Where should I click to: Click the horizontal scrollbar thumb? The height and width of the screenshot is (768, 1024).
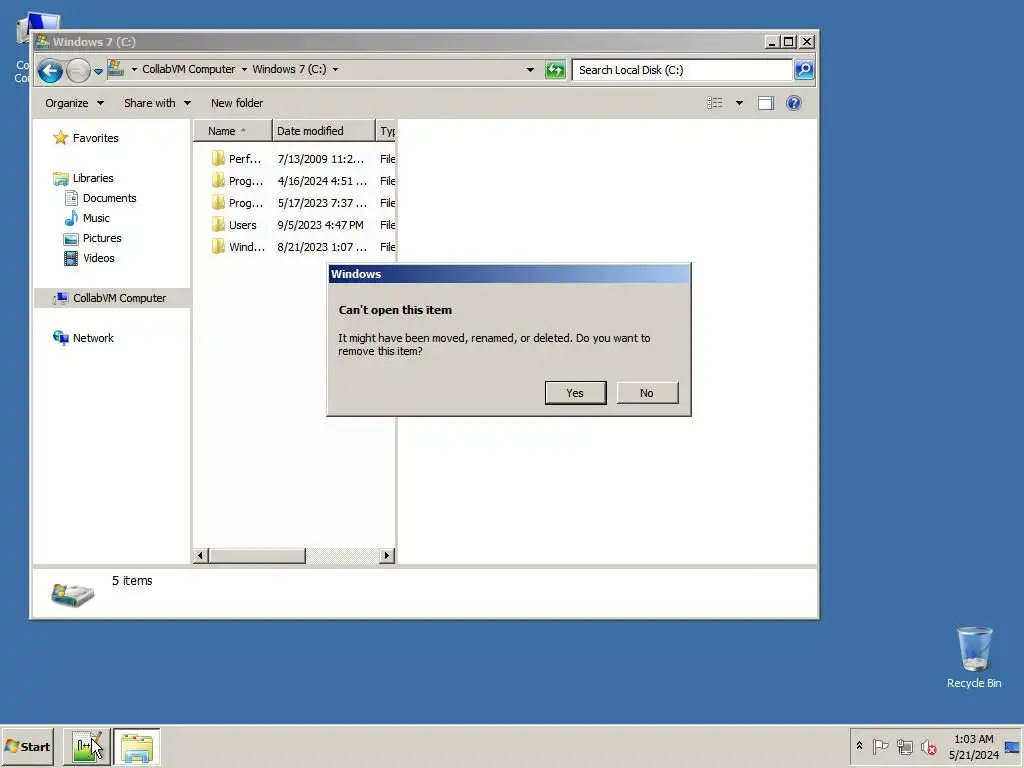pos(257,556)
